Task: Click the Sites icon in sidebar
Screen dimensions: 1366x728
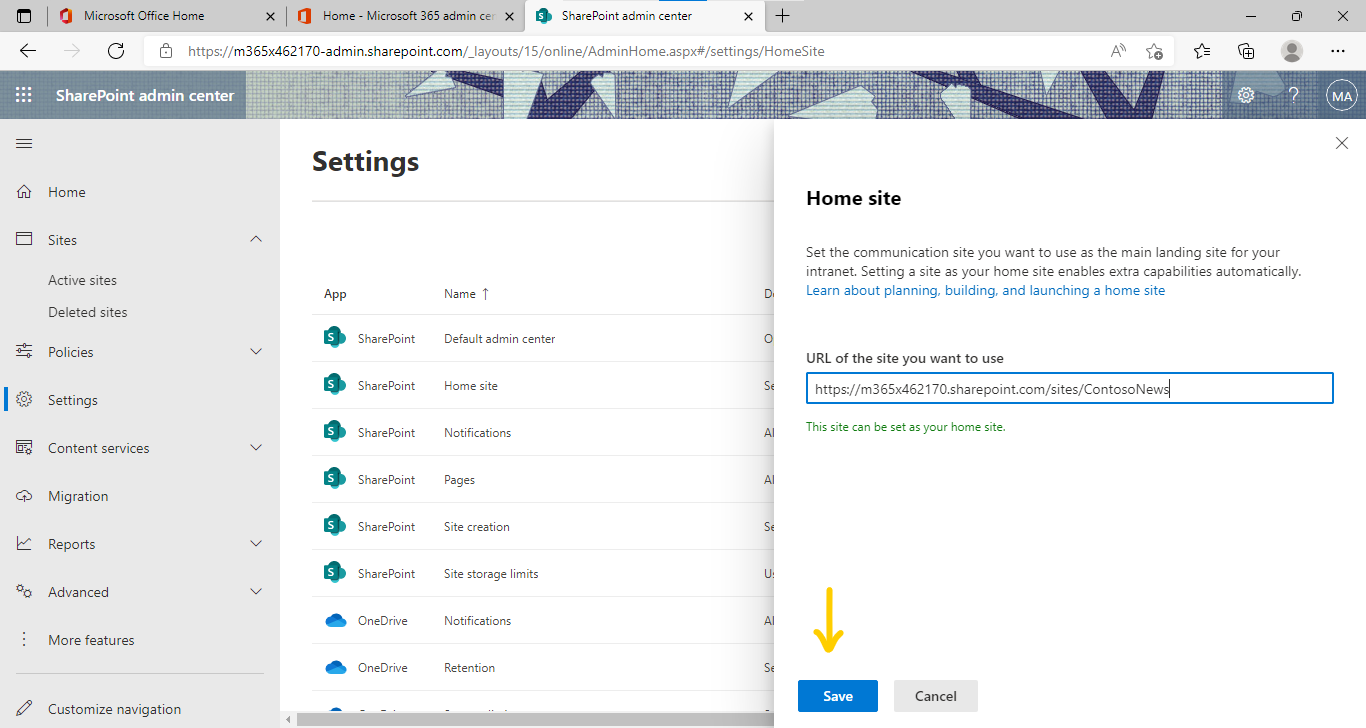Action: (25, 240)
